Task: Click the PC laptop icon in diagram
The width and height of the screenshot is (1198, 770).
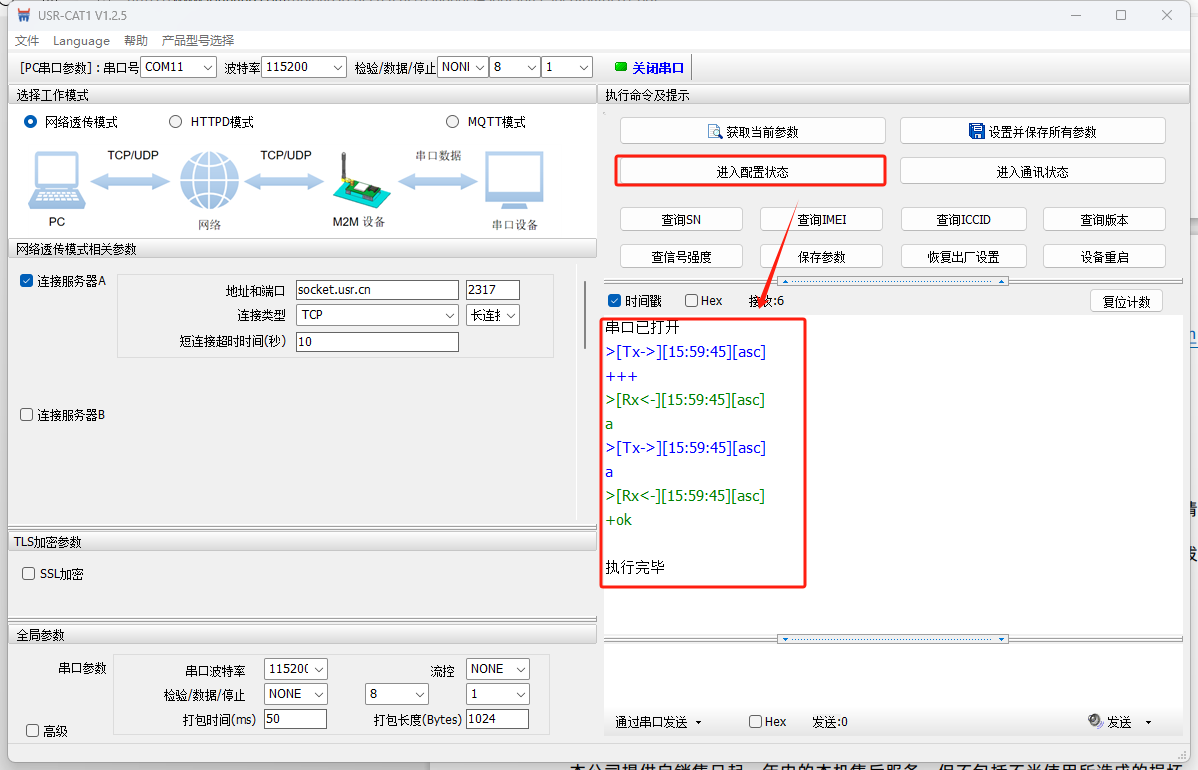Action: pos(57,180)
